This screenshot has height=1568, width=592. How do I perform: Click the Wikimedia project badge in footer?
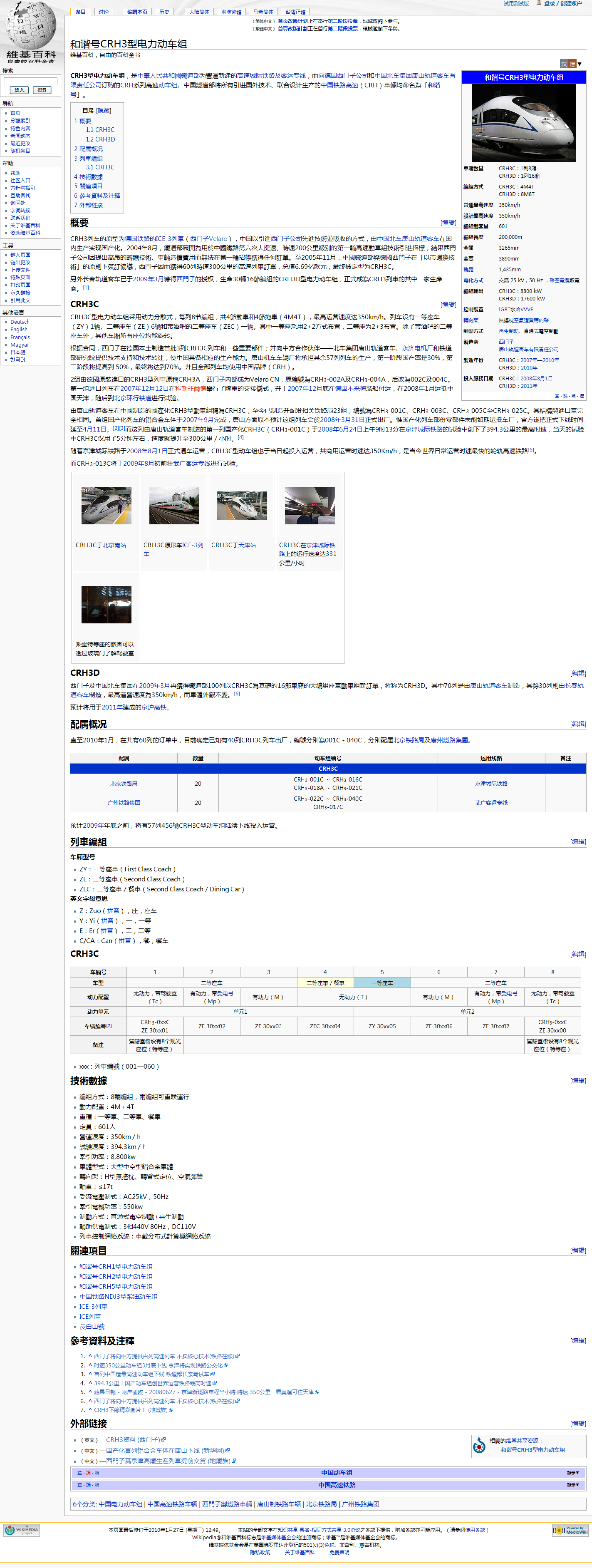21,1530
